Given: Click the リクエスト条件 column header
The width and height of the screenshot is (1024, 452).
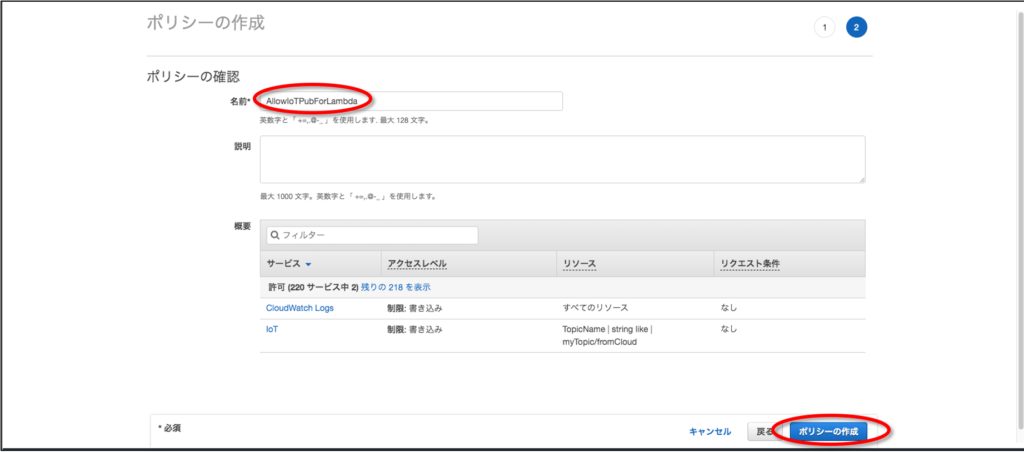Looking at the screenshot, I should click(750, 265).
